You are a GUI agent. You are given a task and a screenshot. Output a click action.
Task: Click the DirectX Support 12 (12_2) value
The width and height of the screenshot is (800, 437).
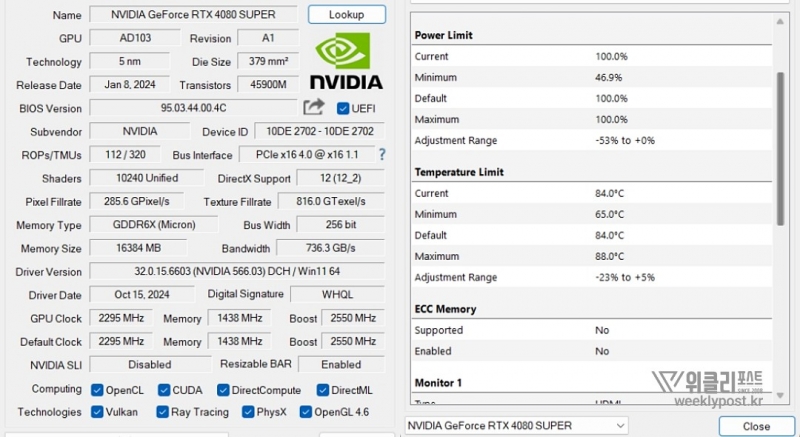coord(341,178)
